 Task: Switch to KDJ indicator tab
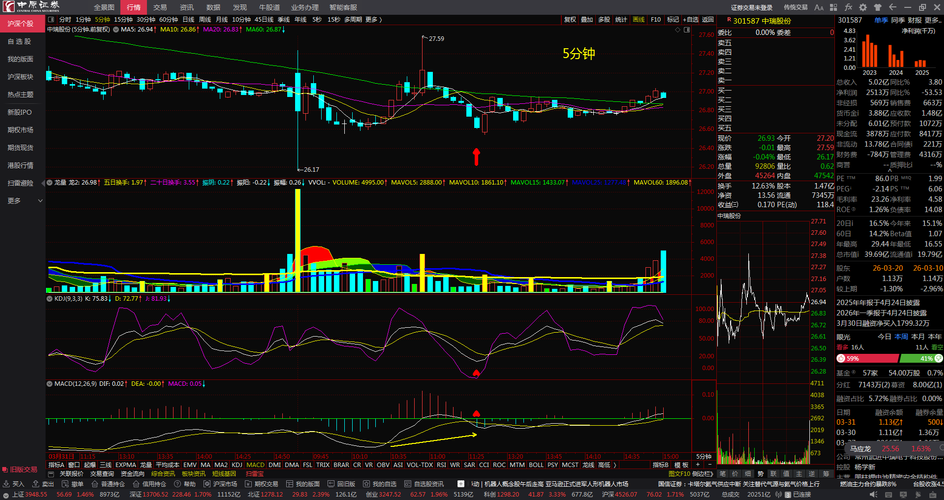point(237,465)
